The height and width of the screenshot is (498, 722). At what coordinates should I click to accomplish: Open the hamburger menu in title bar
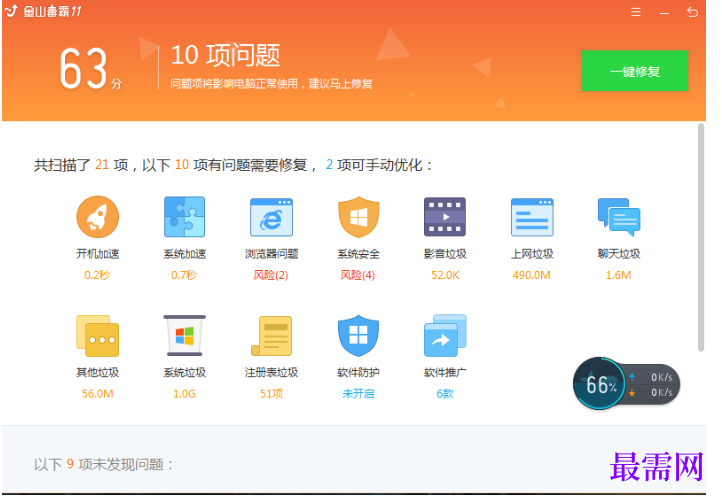635,12
